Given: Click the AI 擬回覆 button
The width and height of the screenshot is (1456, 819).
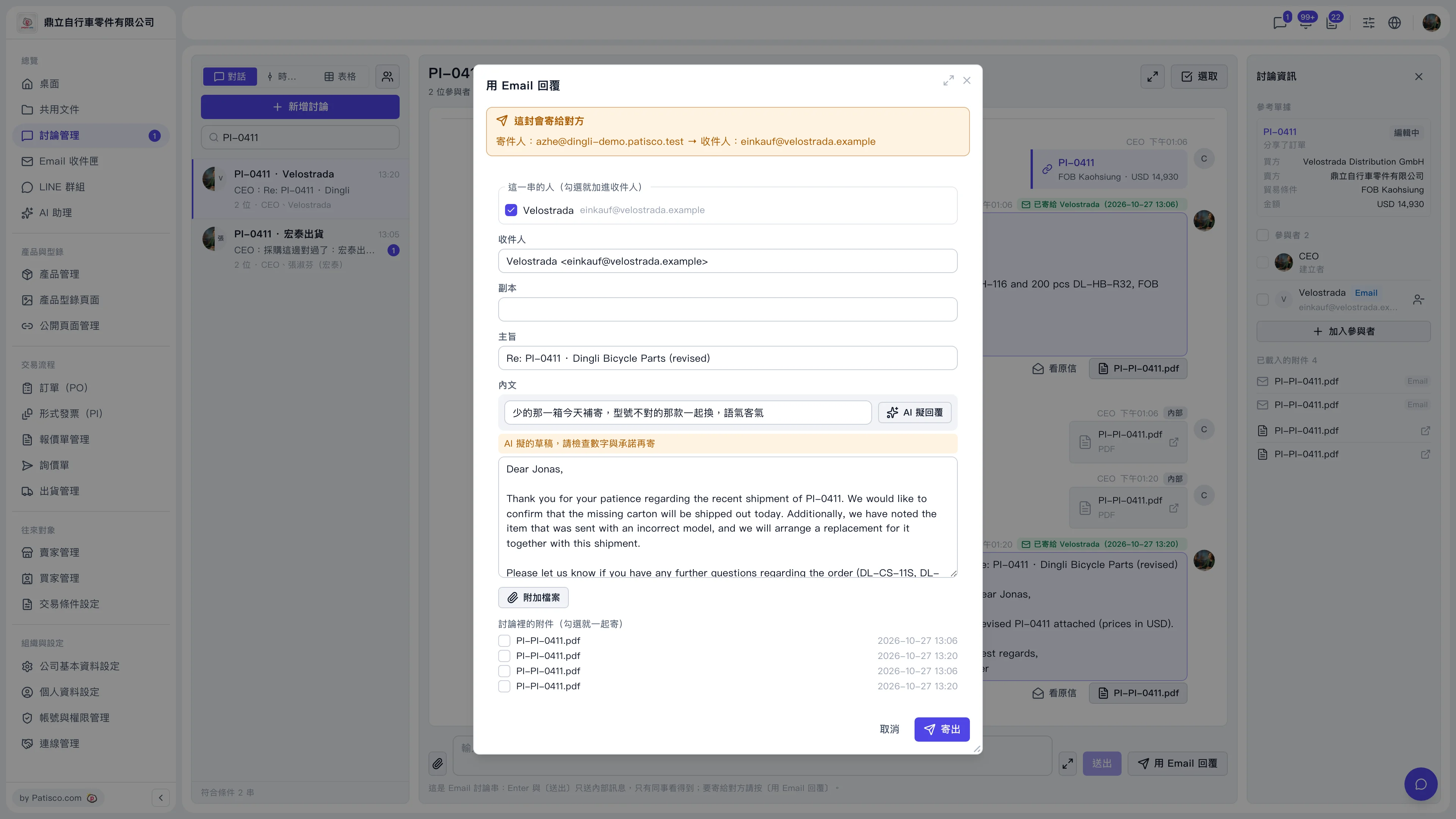Looking at the screenshot, I should [915, 413].
